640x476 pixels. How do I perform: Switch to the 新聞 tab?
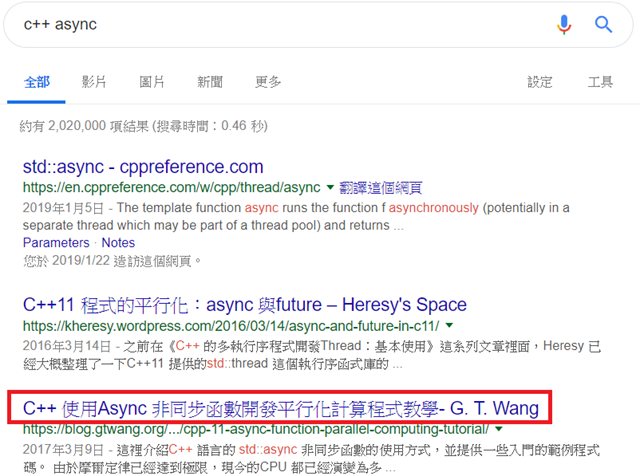210,82
